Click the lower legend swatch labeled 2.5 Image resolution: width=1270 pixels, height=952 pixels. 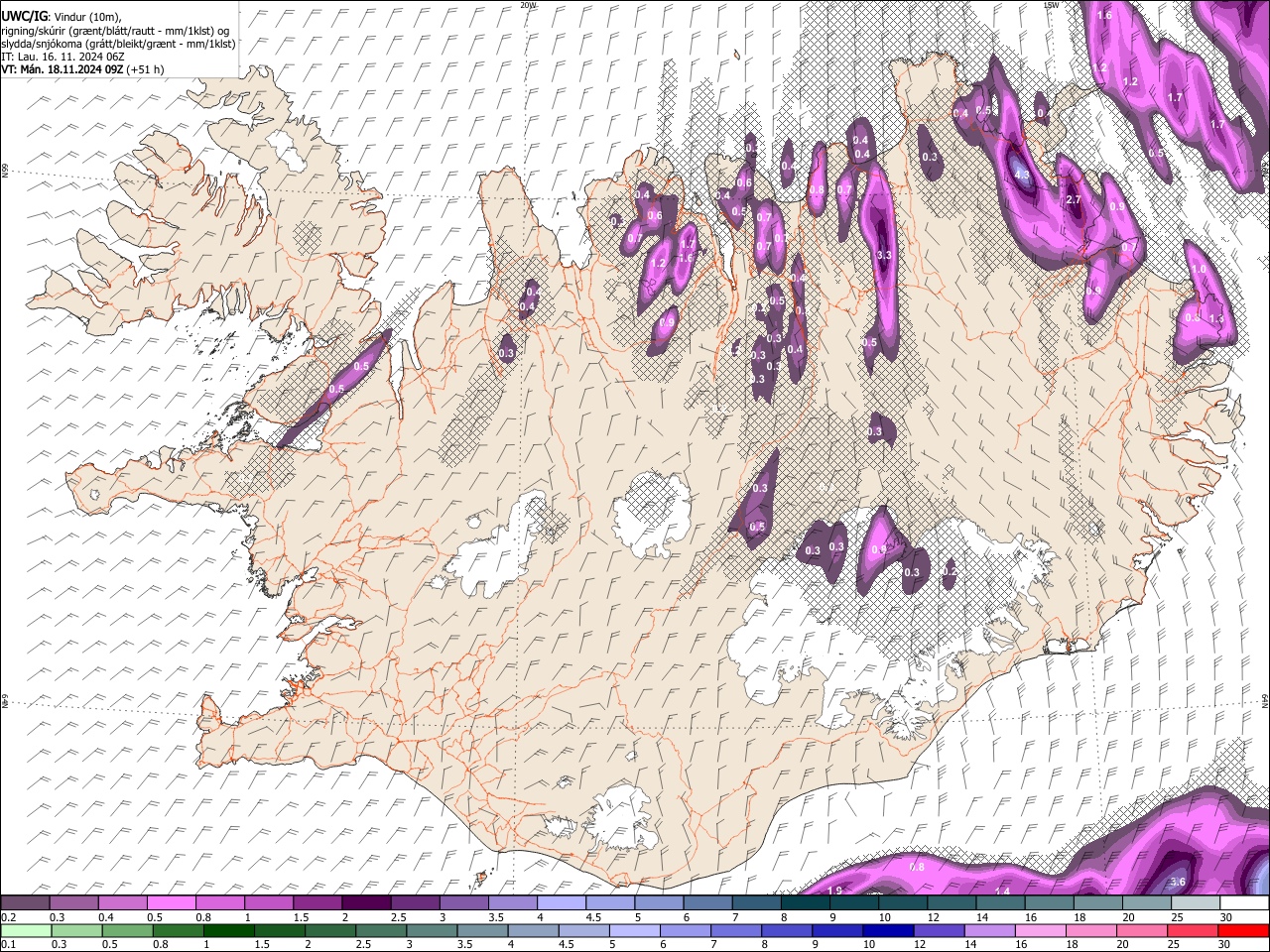(381, 930)
